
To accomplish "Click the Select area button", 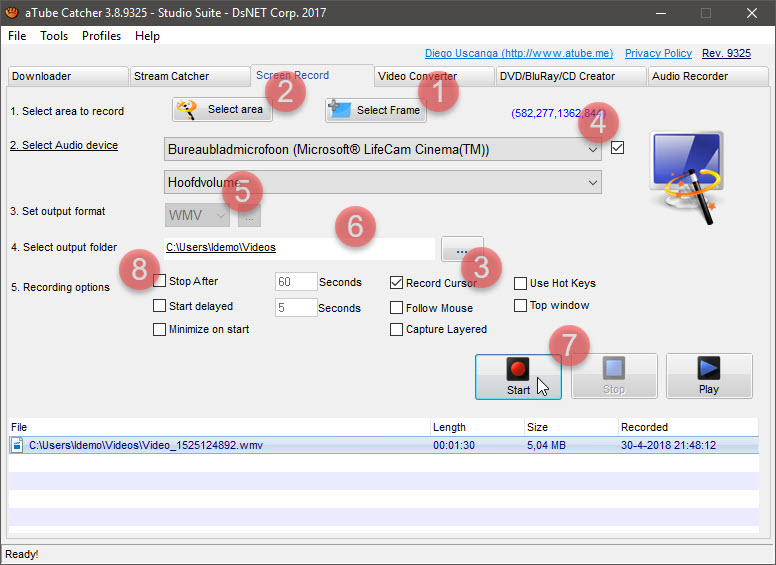I will pos(222,109).
